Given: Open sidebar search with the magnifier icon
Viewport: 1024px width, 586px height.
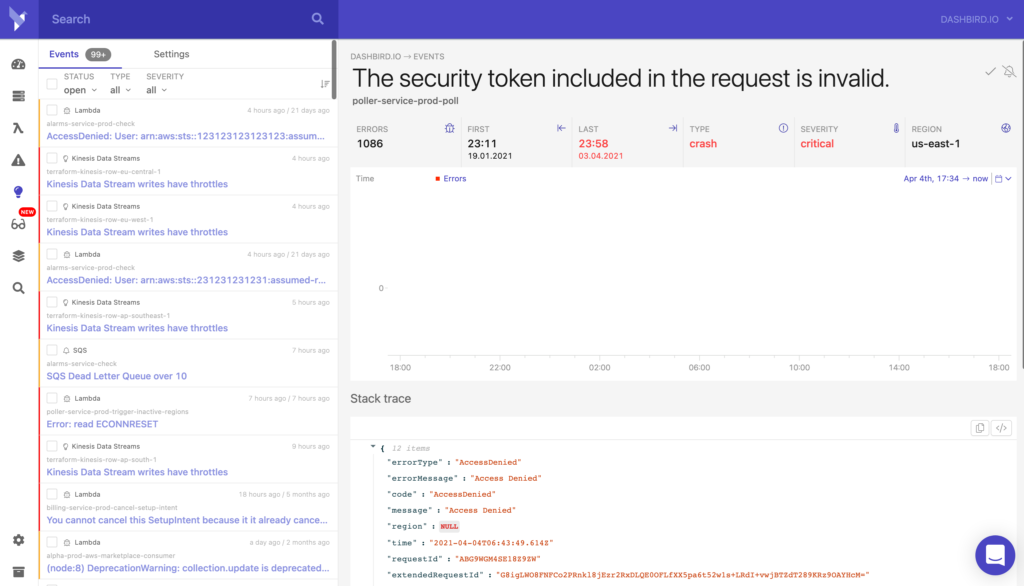Looking at the screenshot, I should coord(18,288).
